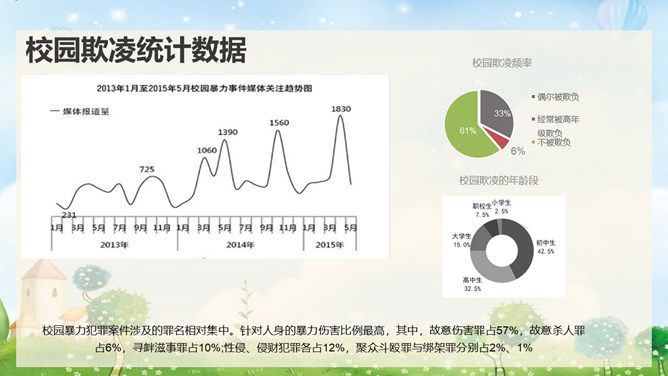Click the 初中生 42.5% donut label
This screenshot has width=668, height=376.
click(x=546, y=247)
